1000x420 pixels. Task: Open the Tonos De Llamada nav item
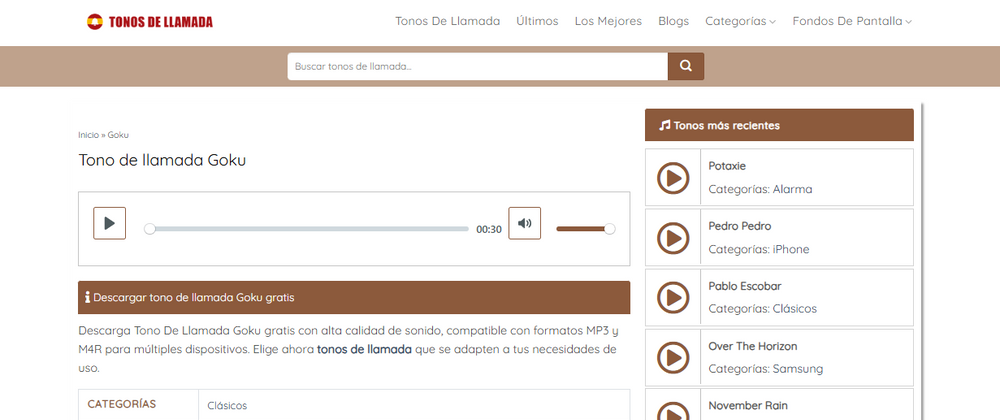[x=448, y=21]
